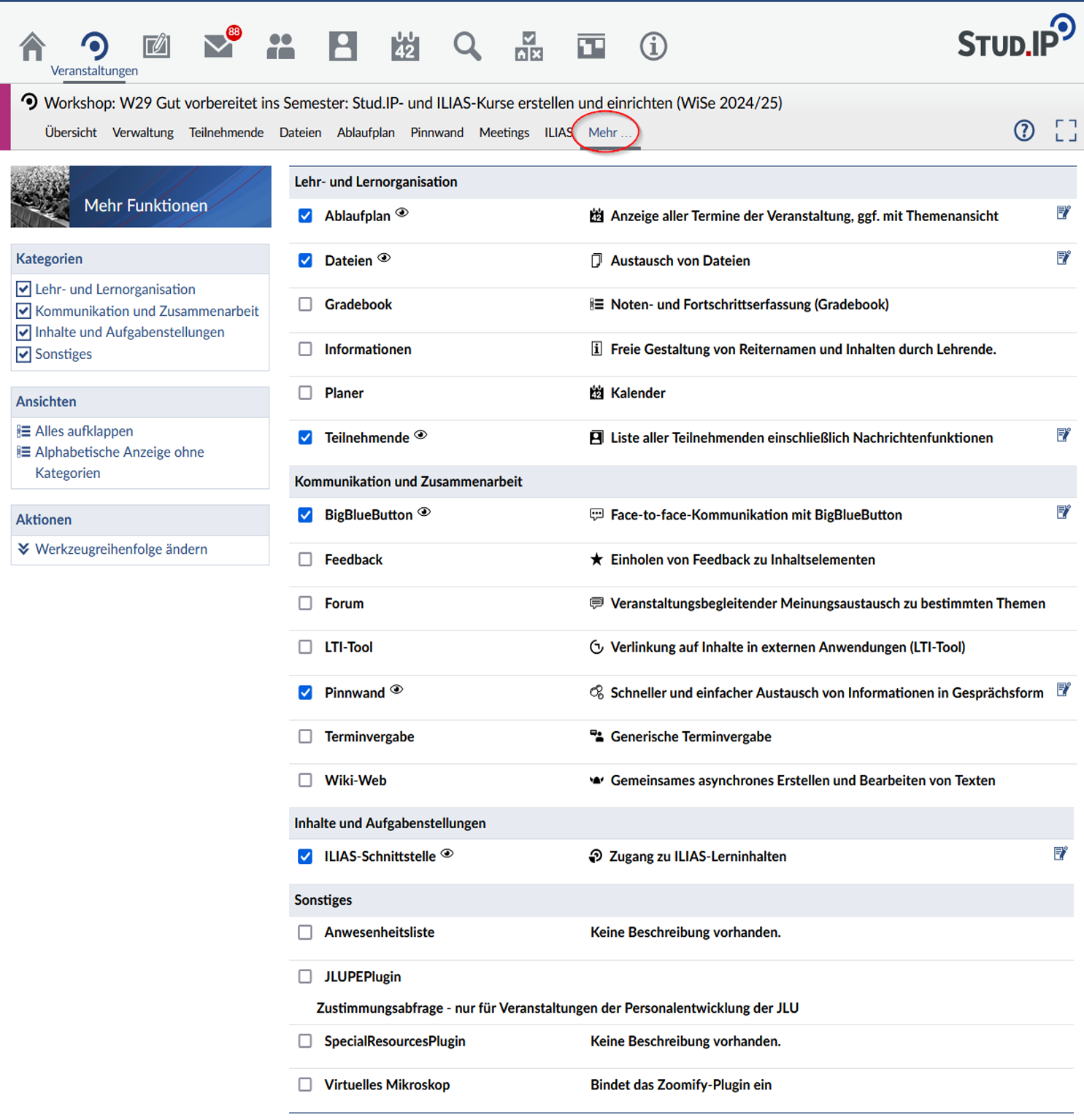1084x1120 pixels.
Task: Click the search magnifier icon
Action: coord(466,47)
